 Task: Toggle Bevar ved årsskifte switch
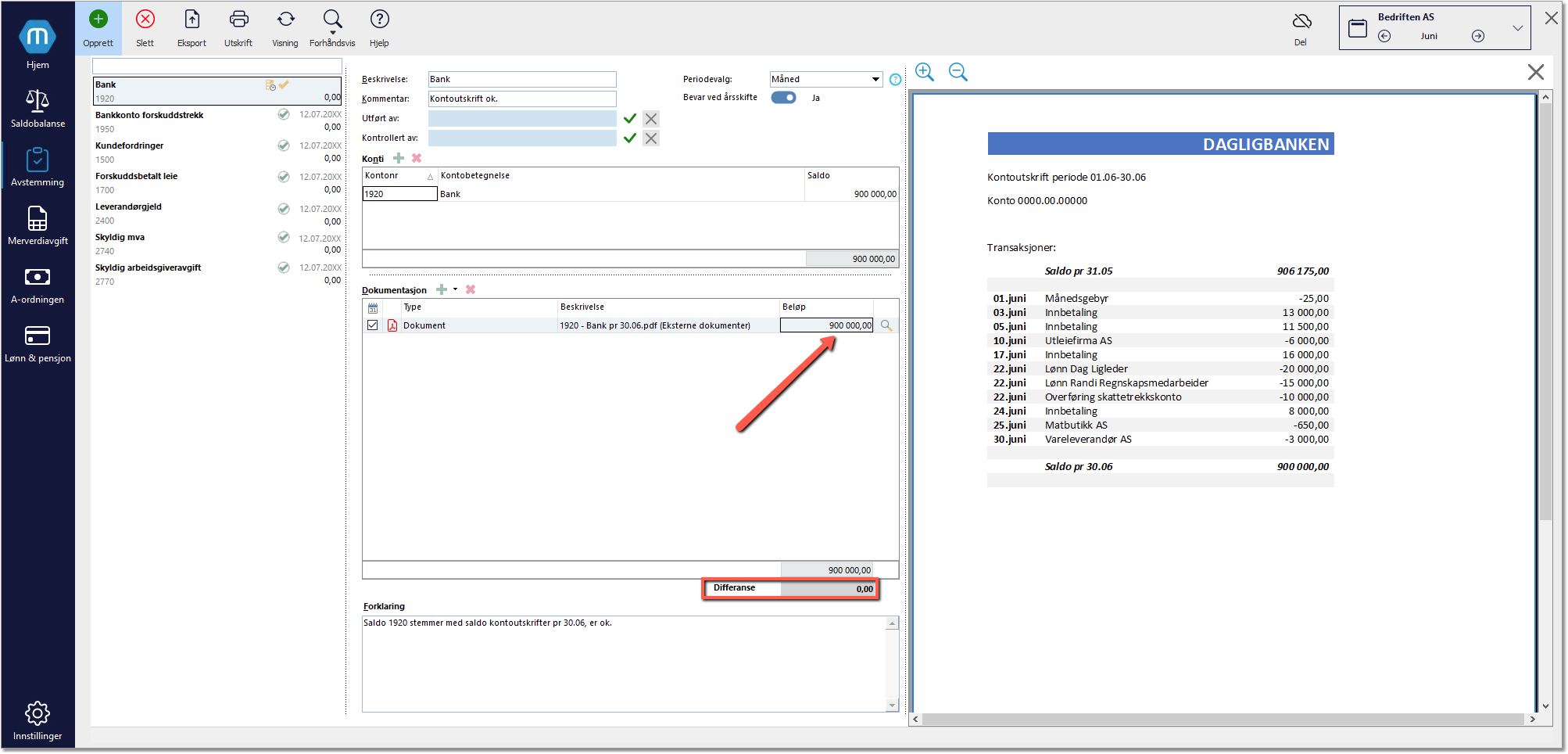pyautogui.click(x=783, y=98)
